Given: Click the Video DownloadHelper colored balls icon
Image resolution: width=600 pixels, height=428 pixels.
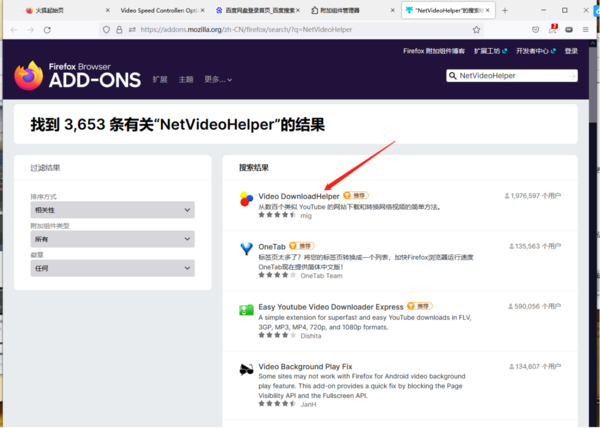Looking at the screenshot, I should click(x=246, y=200).
